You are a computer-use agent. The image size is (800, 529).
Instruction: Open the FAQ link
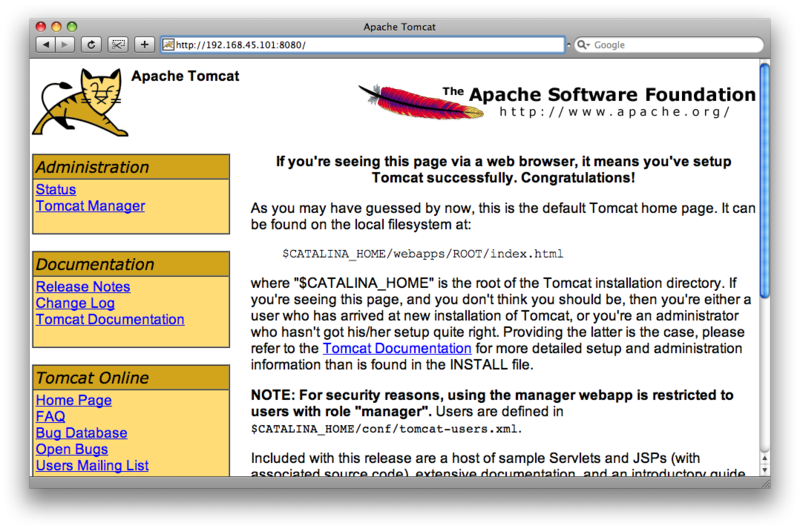coord(50,416)
